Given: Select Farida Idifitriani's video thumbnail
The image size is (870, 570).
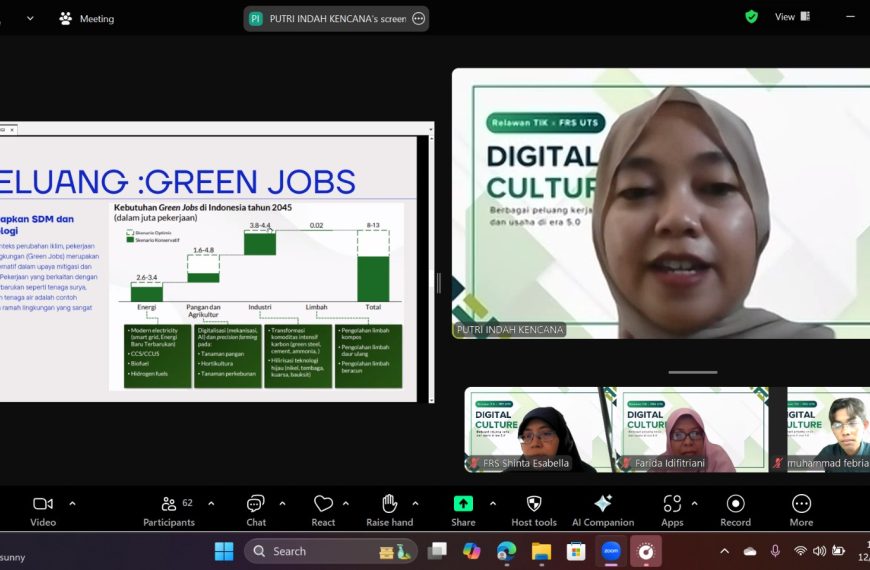Looking at the screenshot, I should click(692, 430).
